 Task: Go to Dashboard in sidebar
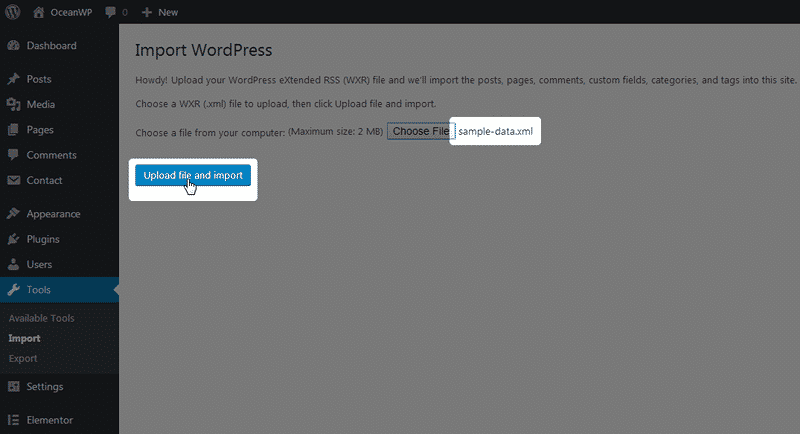pyautogui.click(x=52, y=45)
